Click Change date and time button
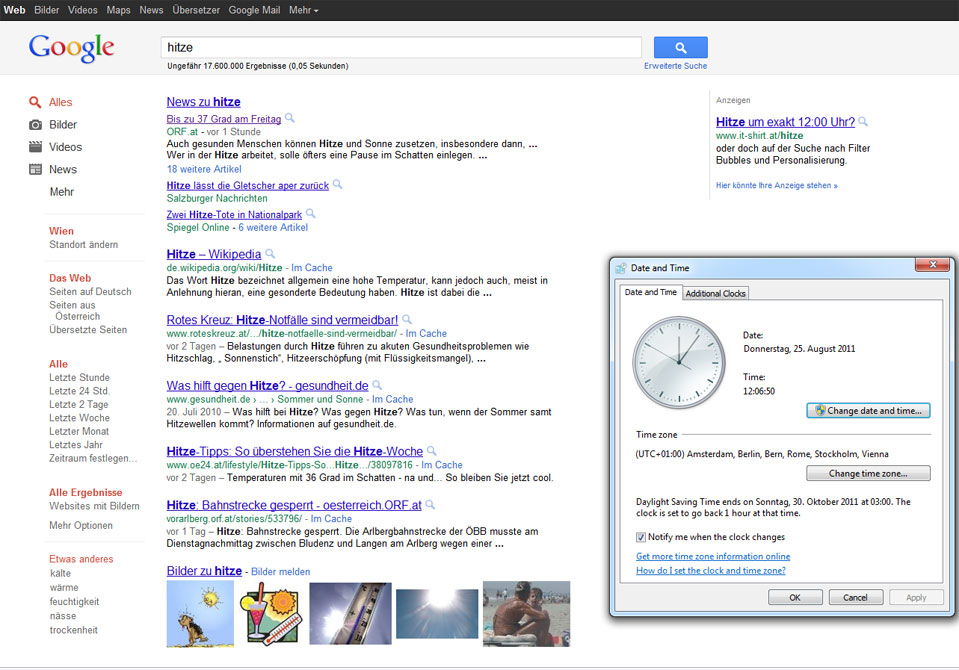959x670 pixels. [x=868, y=411]
